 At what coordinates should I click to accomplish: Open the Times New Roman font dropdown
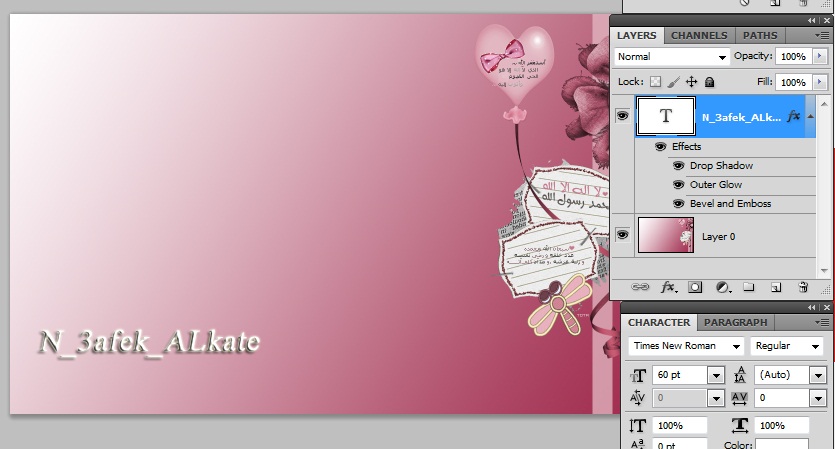coord(687,346)
